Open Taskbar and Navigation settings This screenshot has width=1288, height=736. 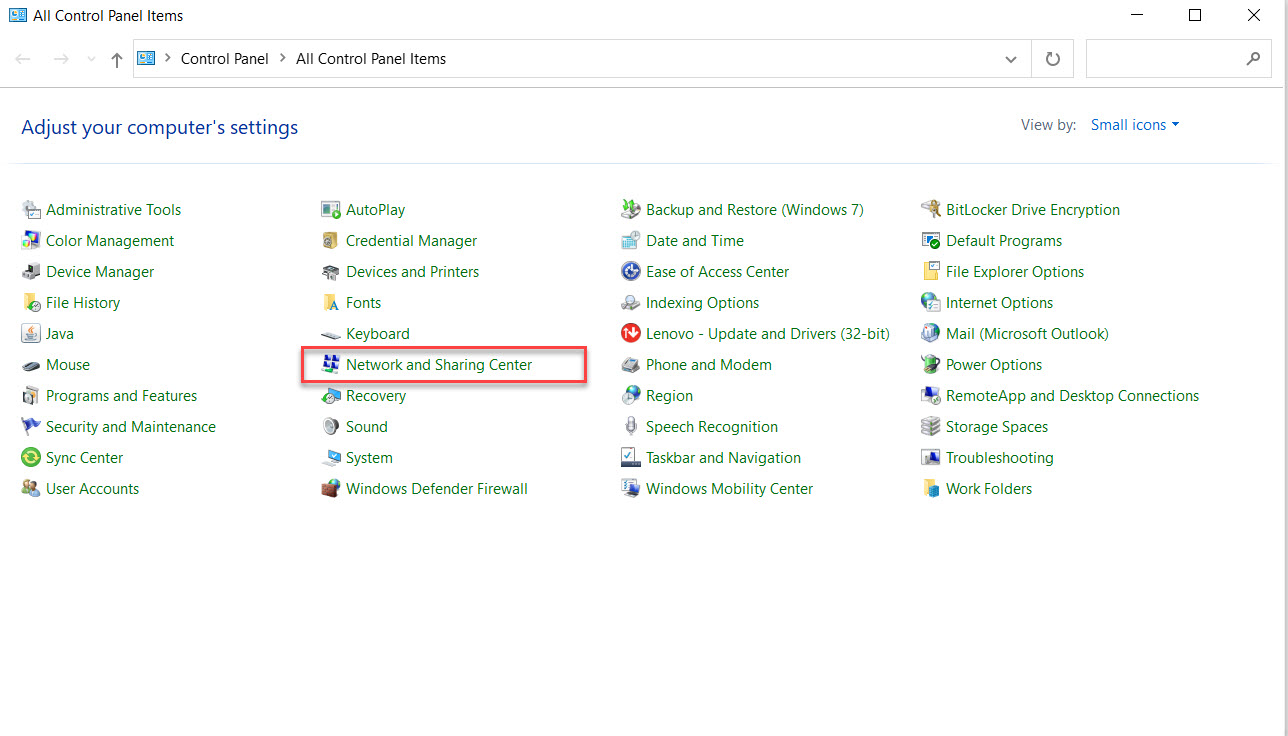(724, 457)
